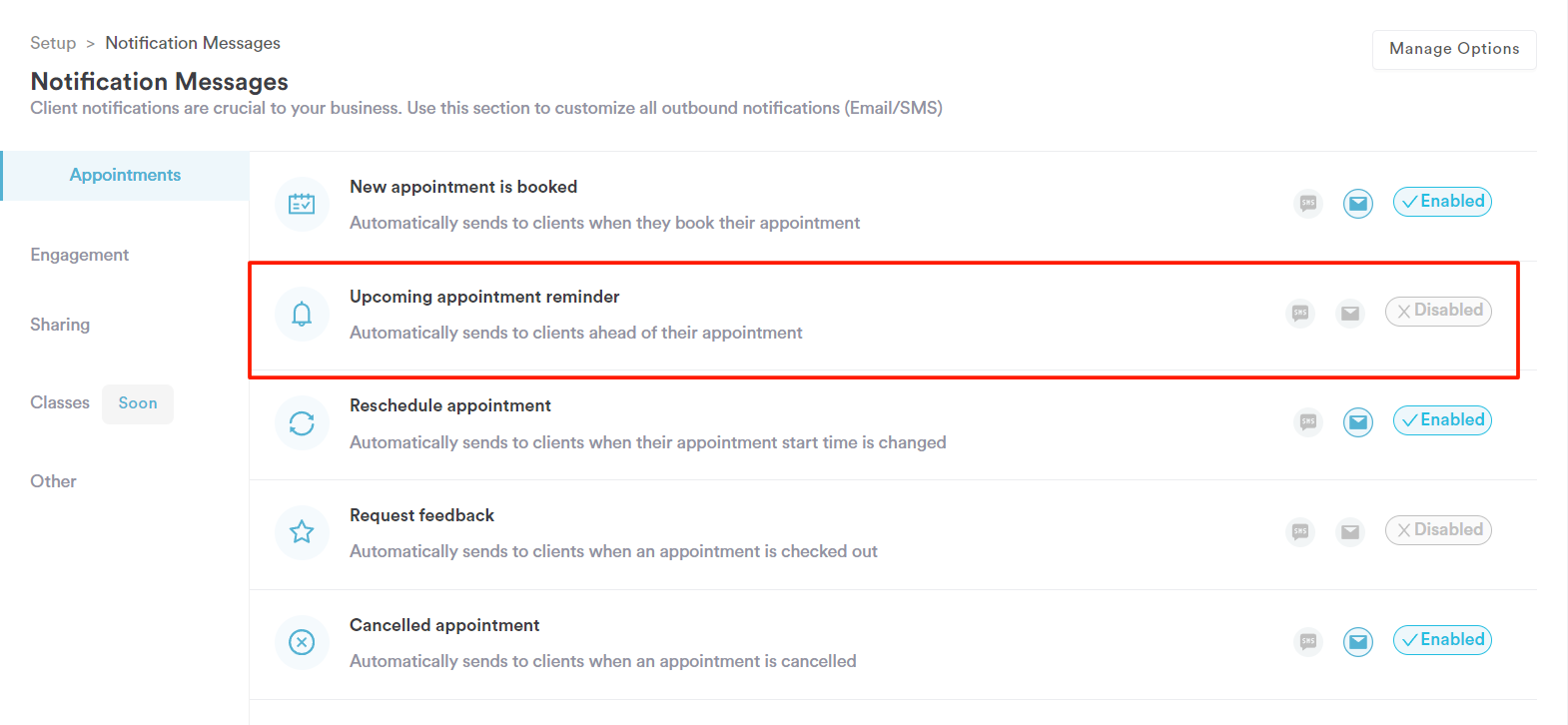Click email icon in Cancelled appointment row
1568x725 pixels.
[1358, 641]
